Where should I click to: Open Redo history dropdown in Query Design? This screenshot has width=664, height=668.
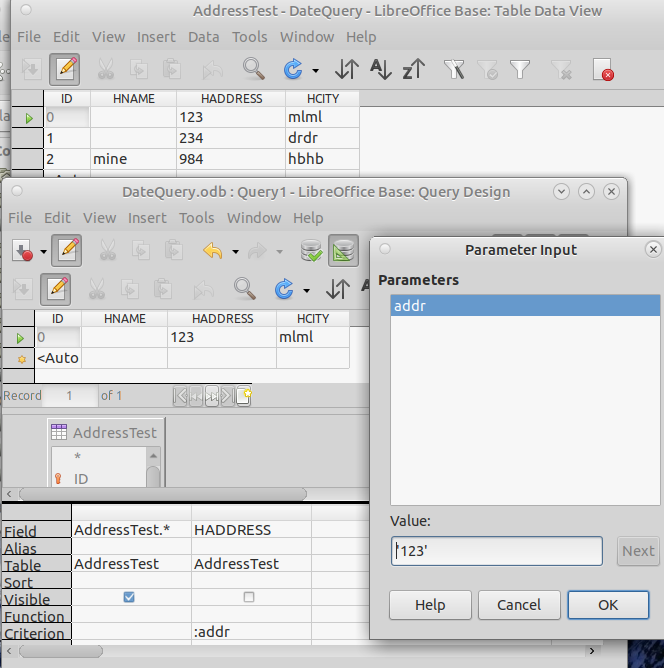(279, 252)
